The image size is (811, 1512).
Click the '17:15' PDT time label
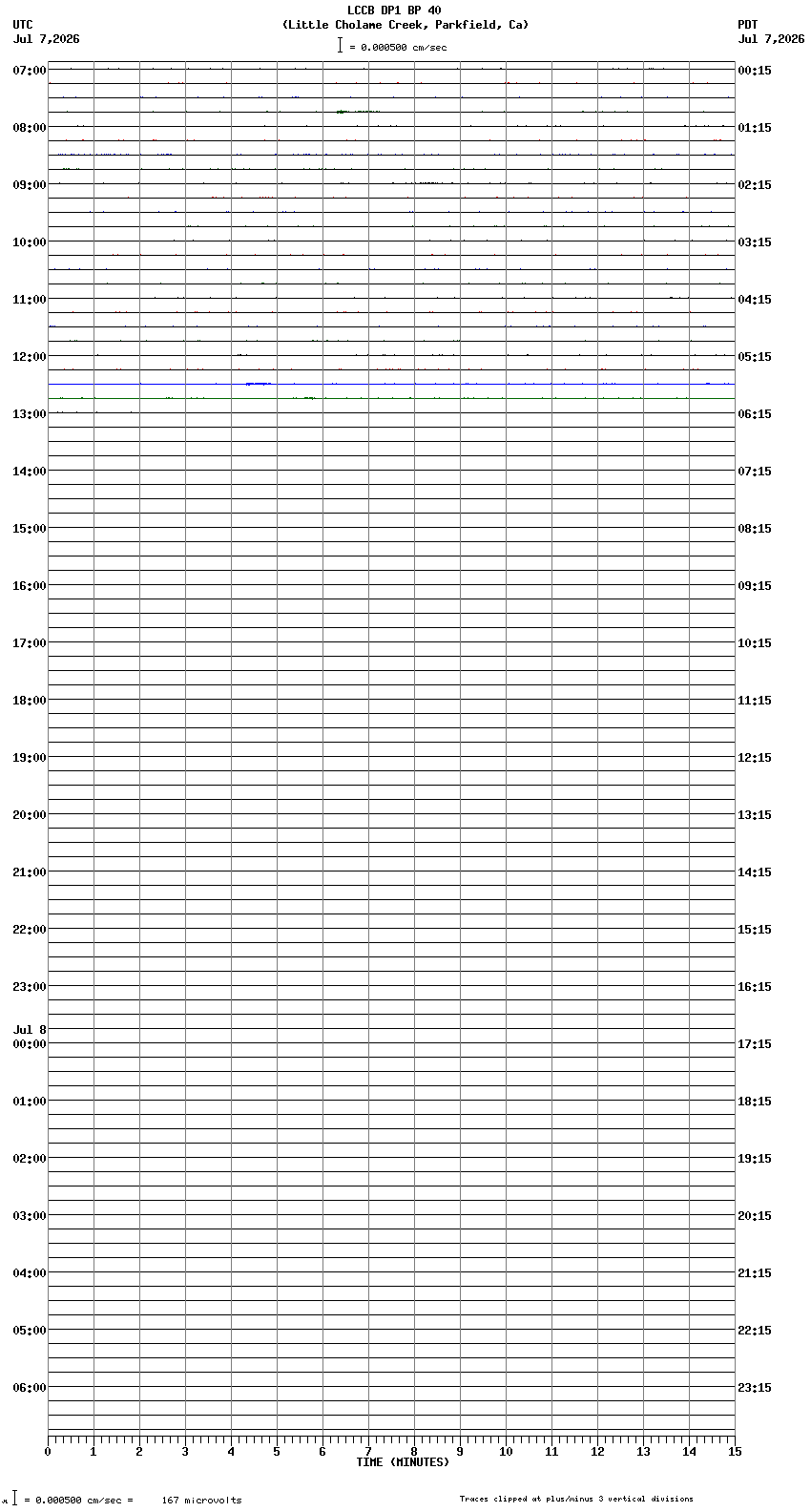click(755, 1044)
